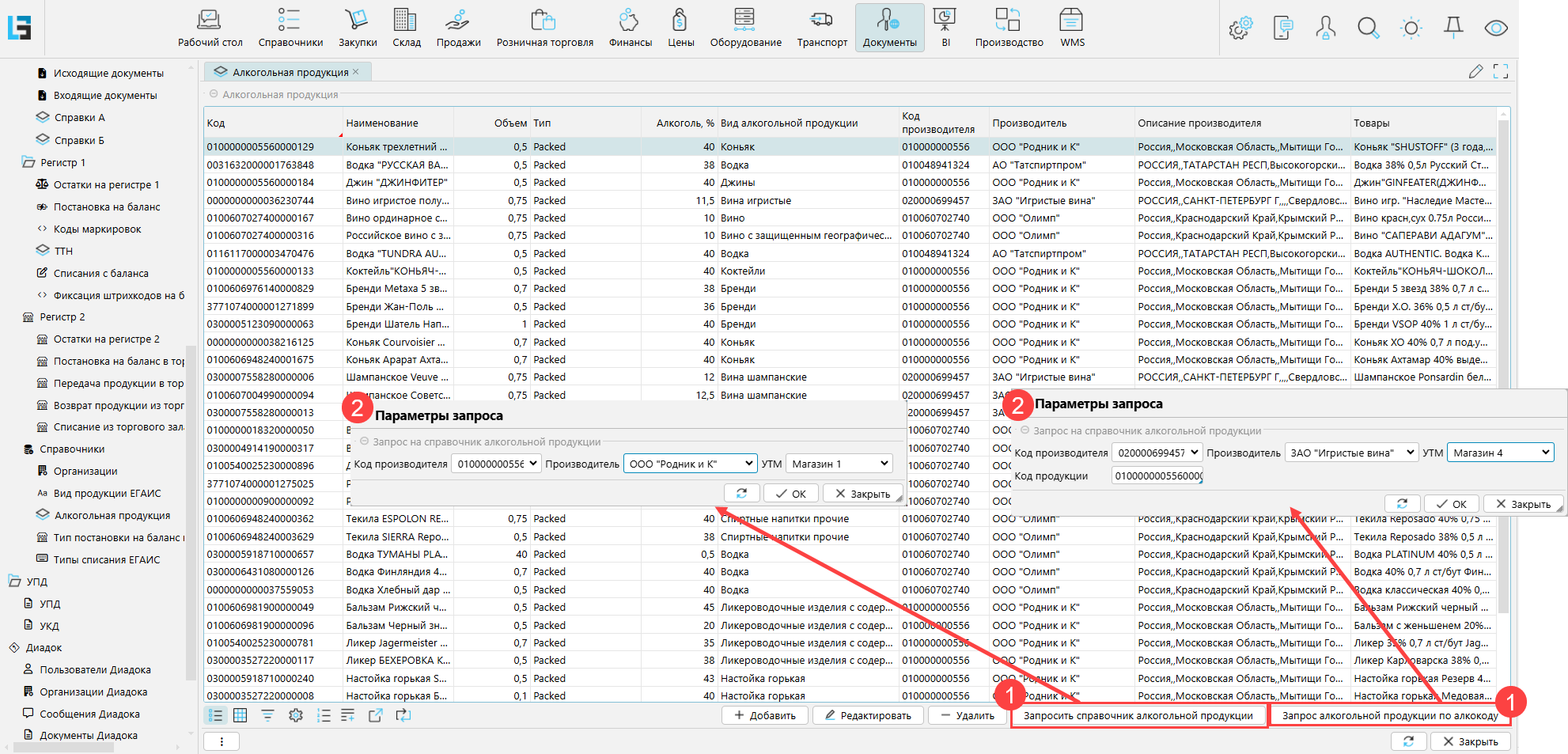Click the export icon in bottom toolbar
Image resolution: width=1568 pixels, height=754 pixels.
click(376, 715)
